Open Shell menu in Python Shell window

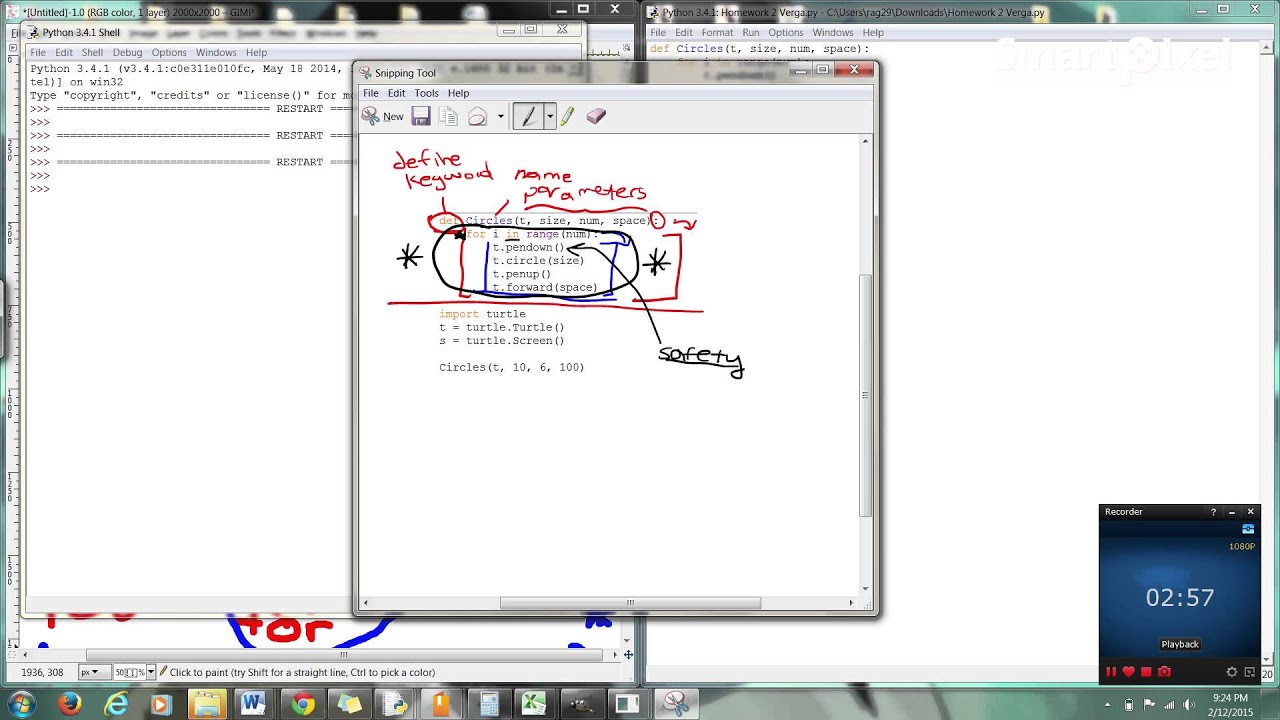(x=92, y=52)
